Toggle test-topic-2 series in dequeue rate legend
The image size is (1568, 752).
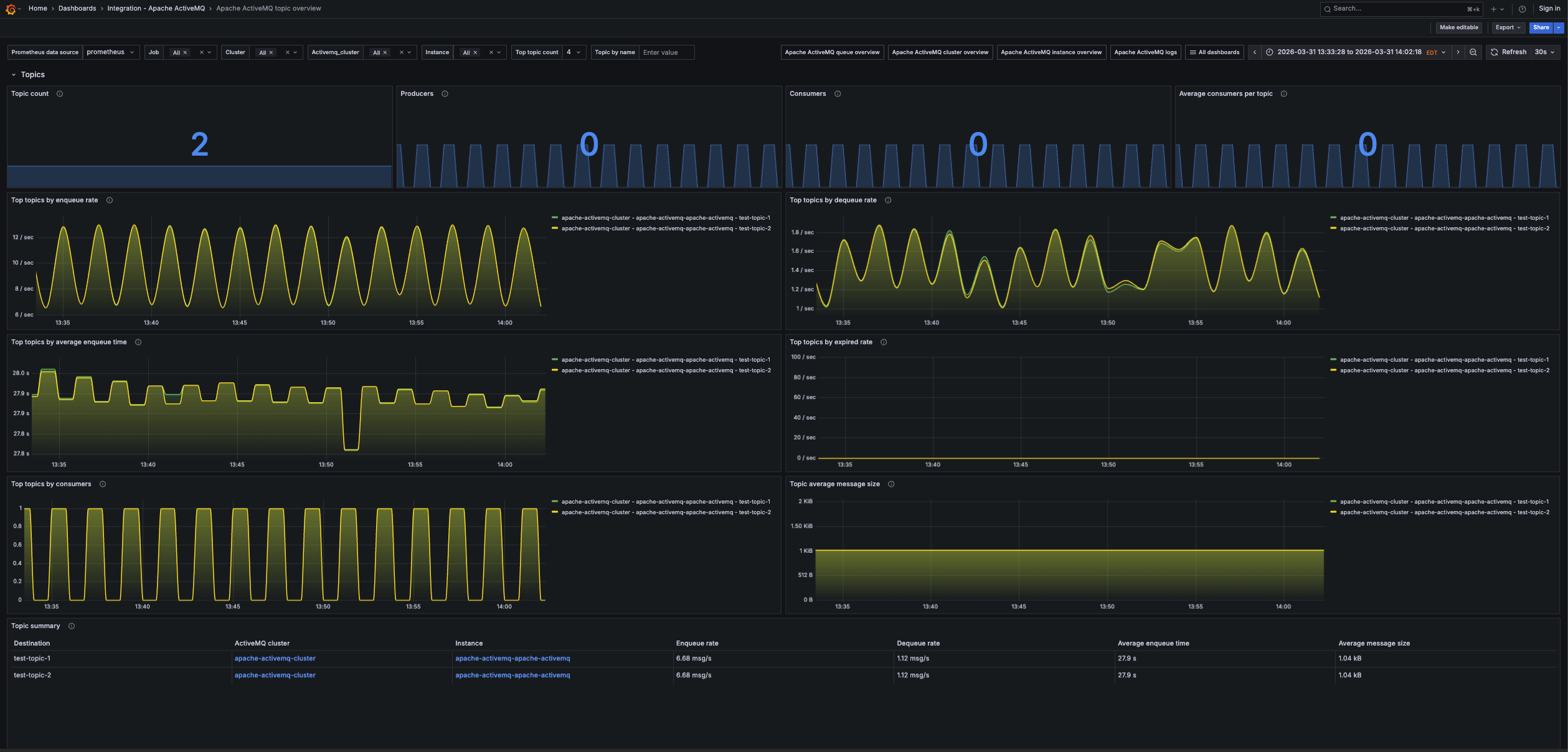[x=1443, y=228]
